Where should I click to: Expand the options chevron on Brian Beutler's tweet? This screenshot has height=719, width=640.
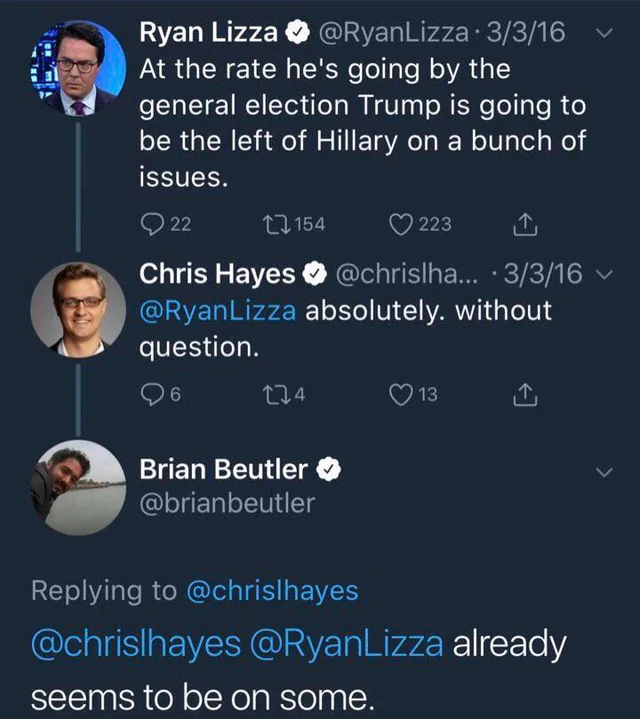[x=603, y=472]
